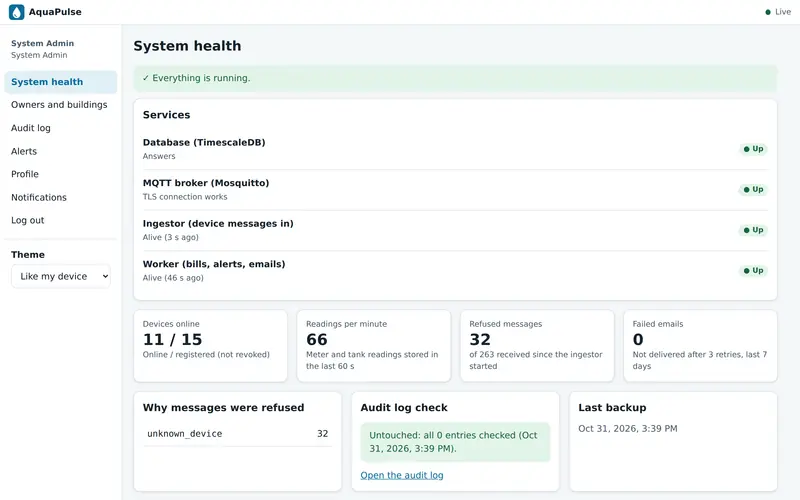Screen dimensions: 800x500
Task: Click the AquaPulse water drop logo
Action: (16, 12)
